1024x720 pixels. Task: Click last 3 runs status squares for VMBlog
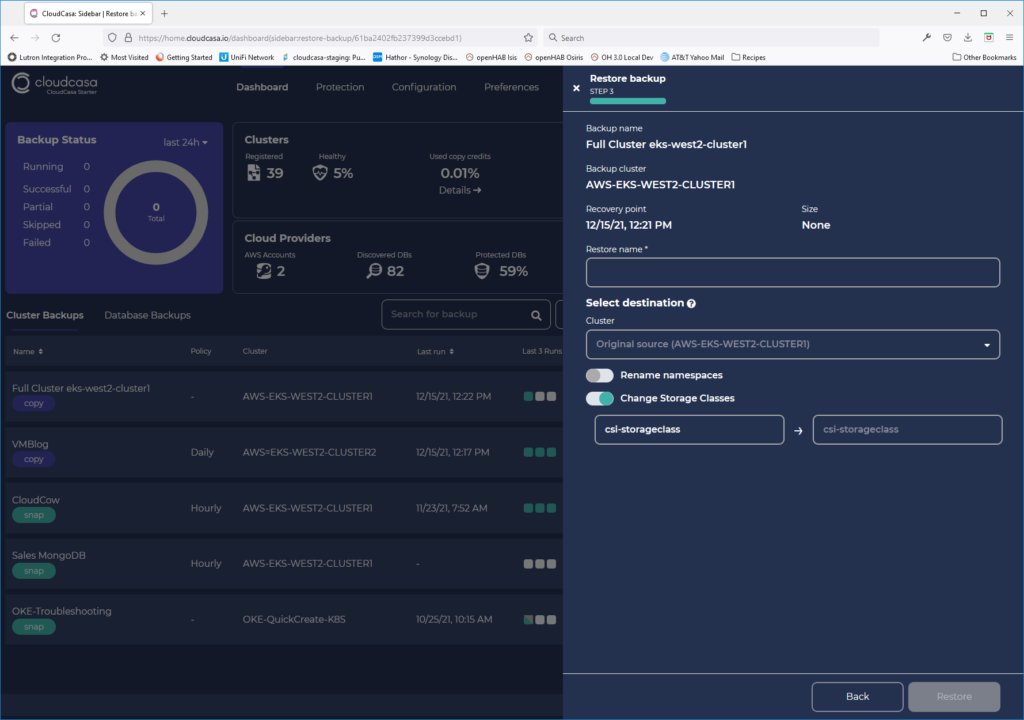(539, 452)
